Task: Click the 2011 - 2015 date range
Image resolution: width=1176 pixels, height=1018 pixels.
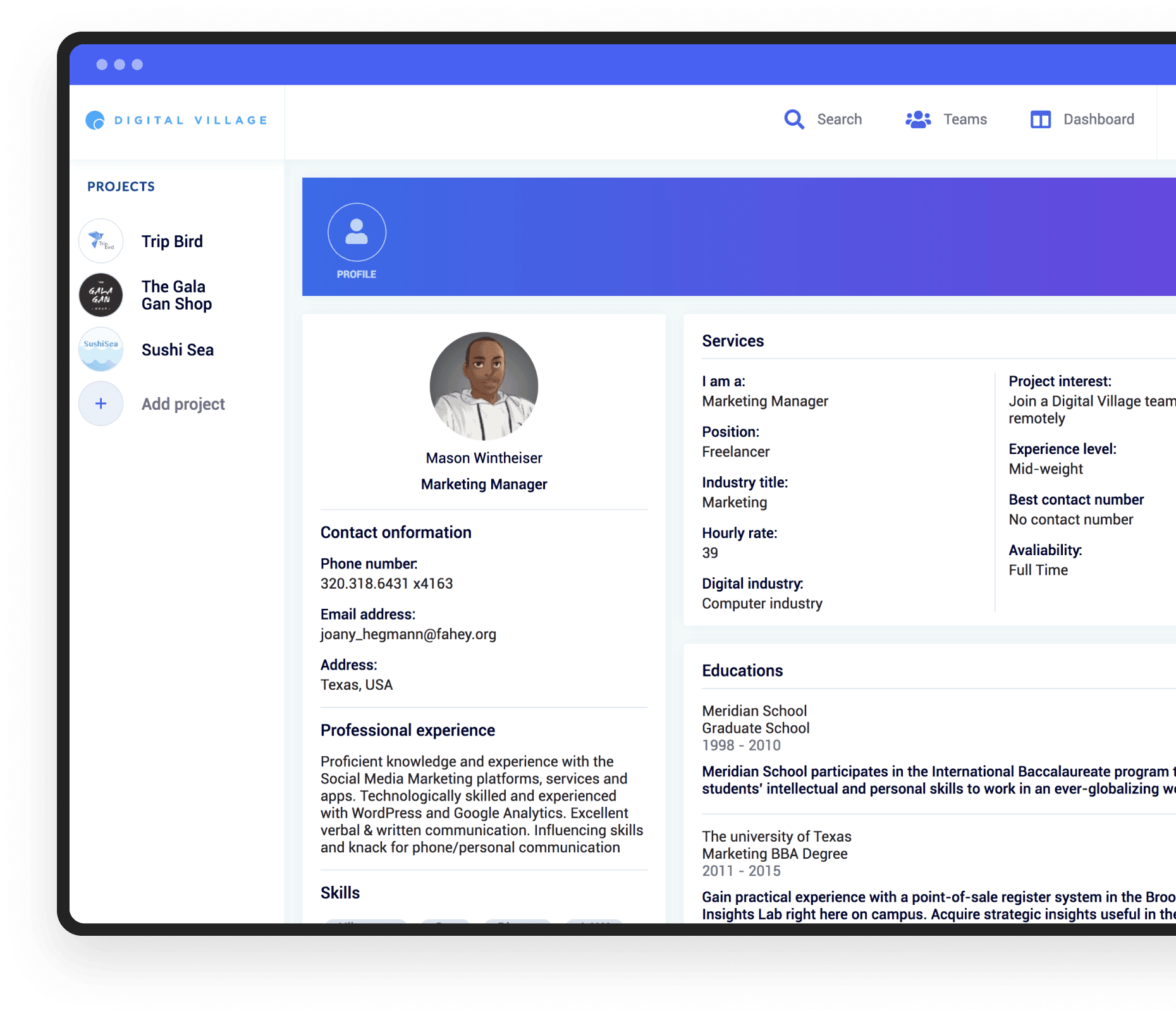Action: click(741, 871)
